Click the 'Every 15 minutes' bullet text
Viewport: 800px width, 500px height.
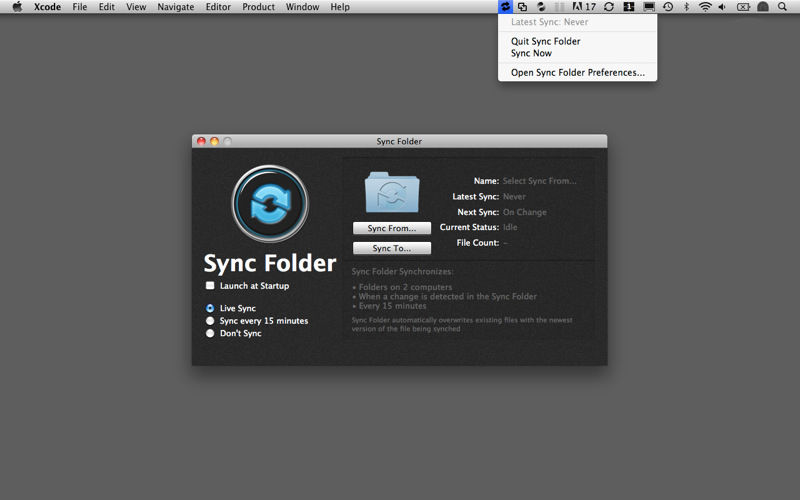click(x=392, y=306)
